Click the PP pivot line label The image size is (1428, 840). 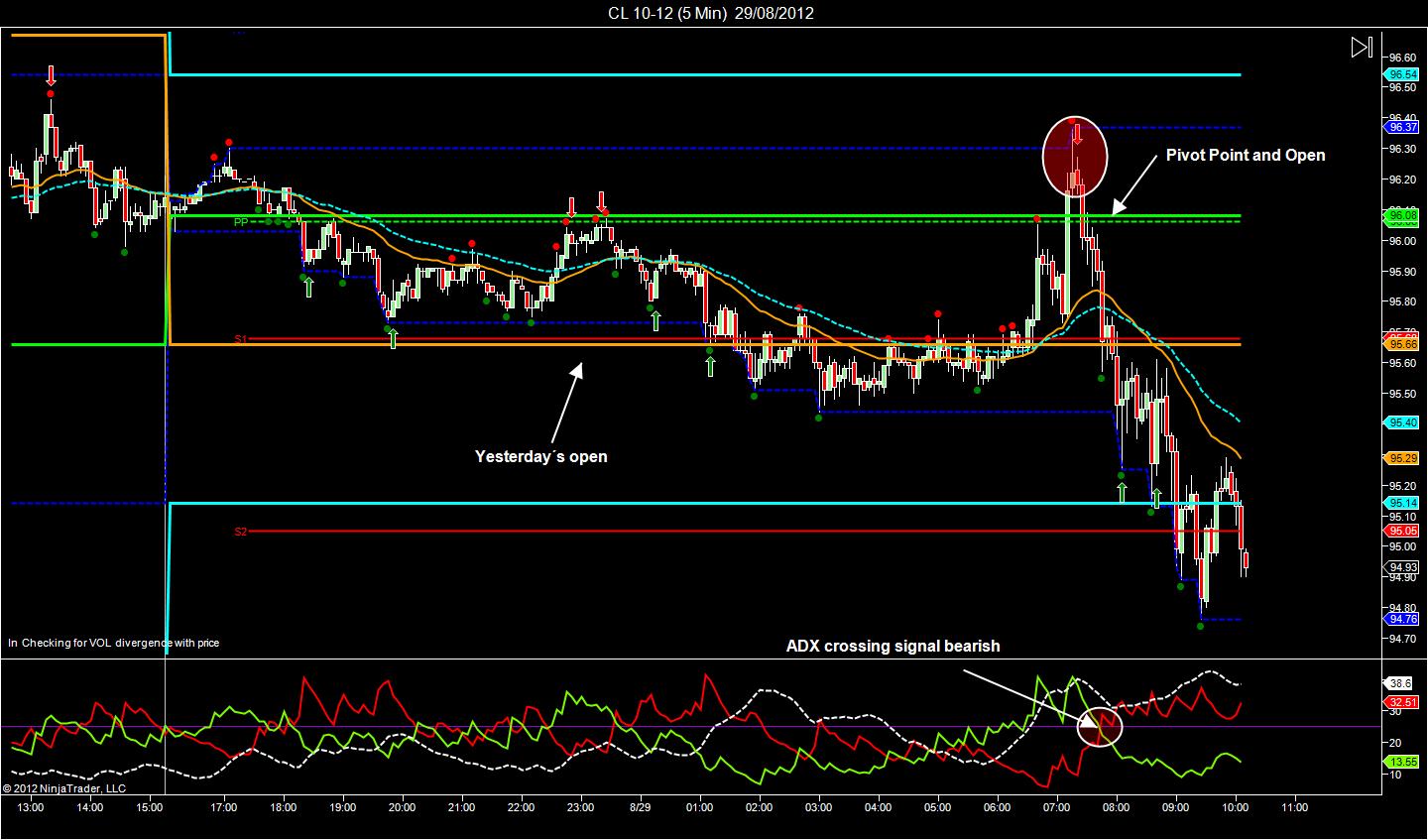point(241,222)
